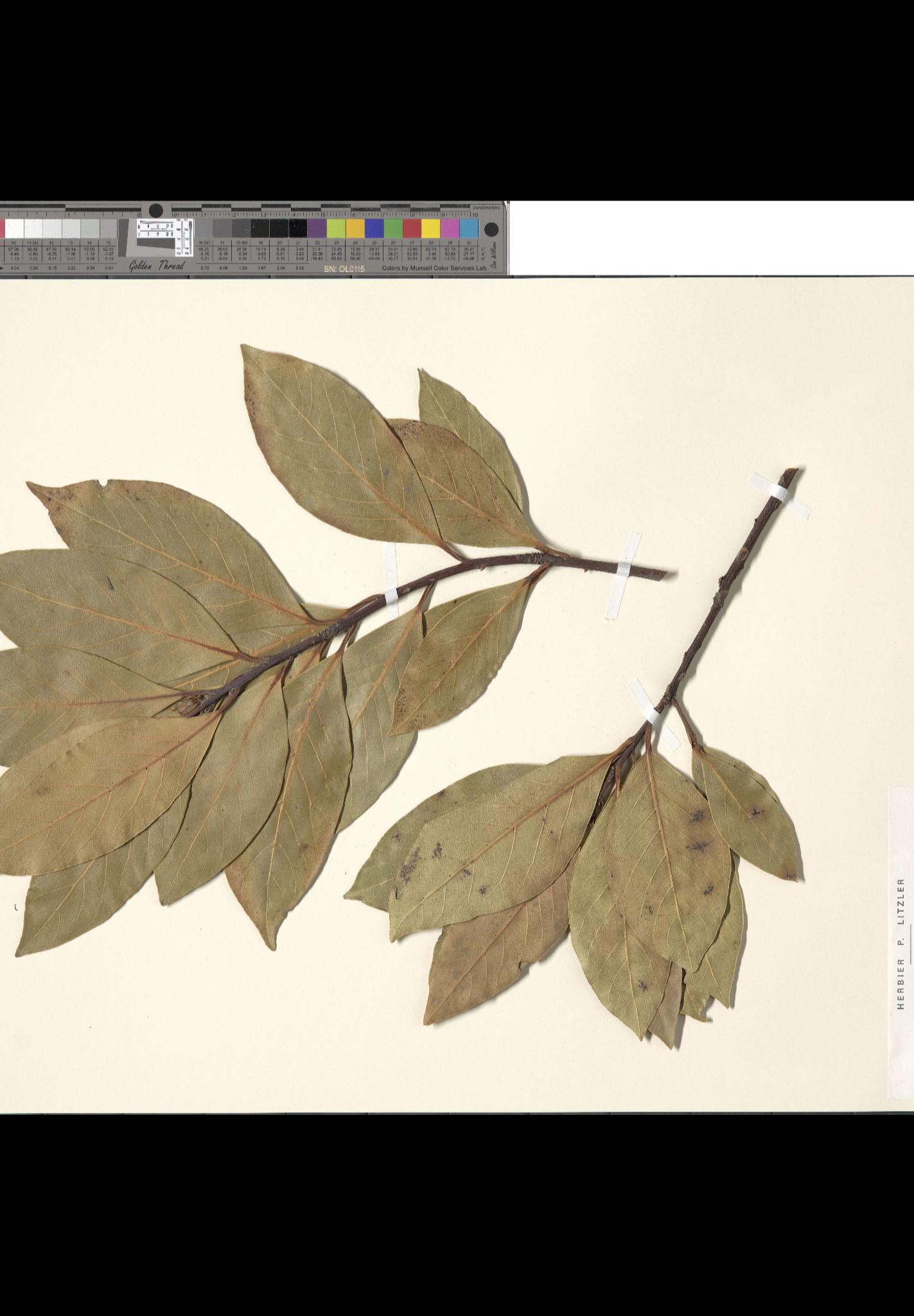Click the 'HERBIER P. LITZLER' label
Screen dimensions: 914x1316
tap(901, 945)
